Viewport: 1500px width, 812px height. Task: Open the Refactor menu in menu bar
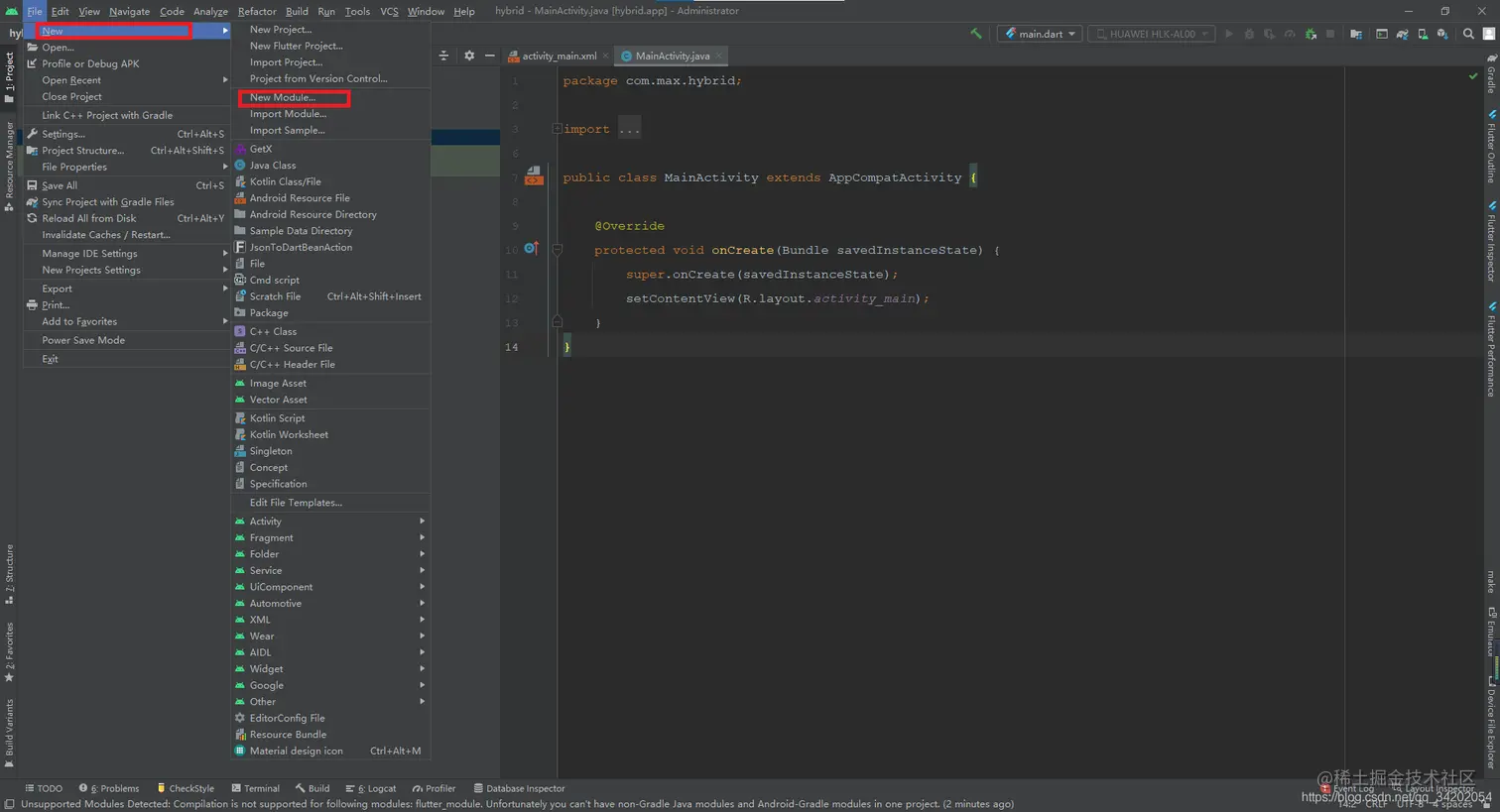pos(257,11)
